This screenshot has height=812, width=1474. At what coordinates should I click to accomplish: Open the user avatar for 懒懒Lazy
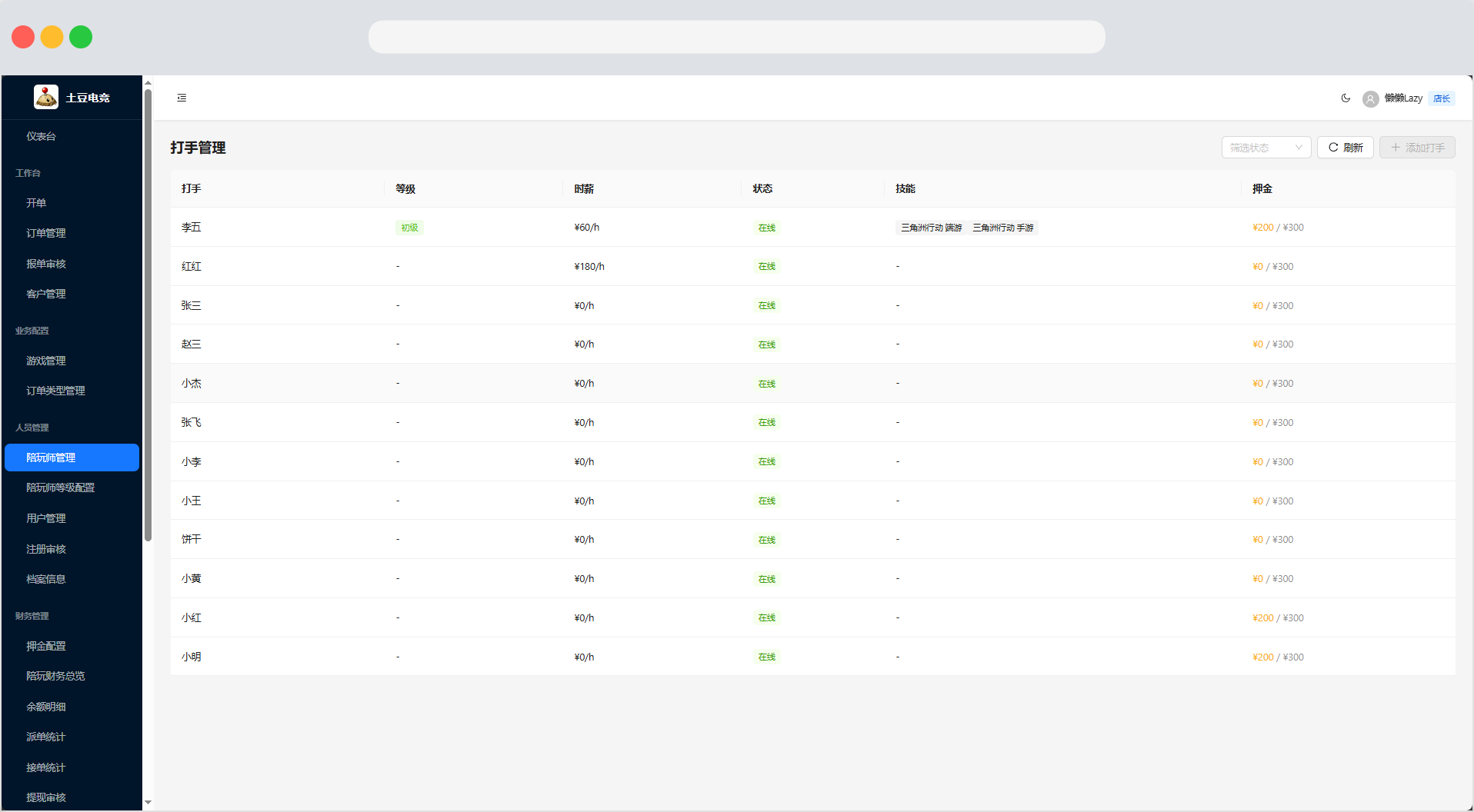click(1370, 98)
